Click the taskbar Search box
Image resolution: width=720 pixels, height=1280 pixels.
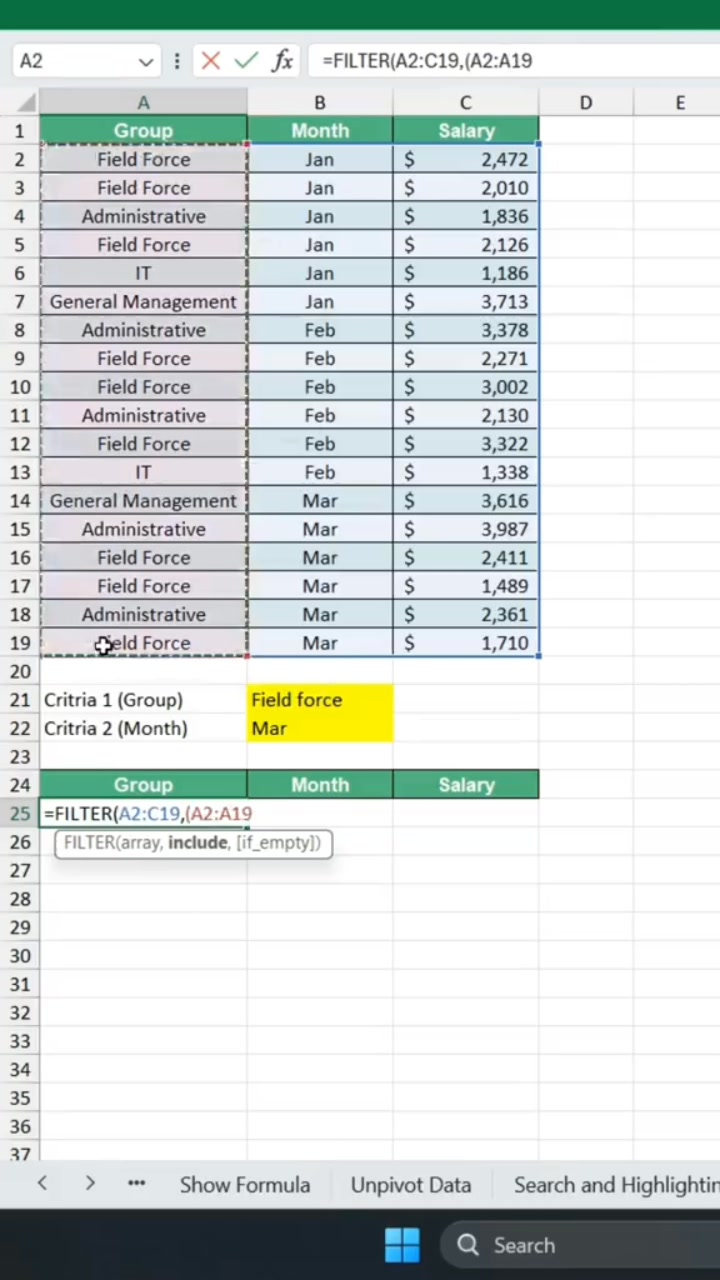(580, 1245)
